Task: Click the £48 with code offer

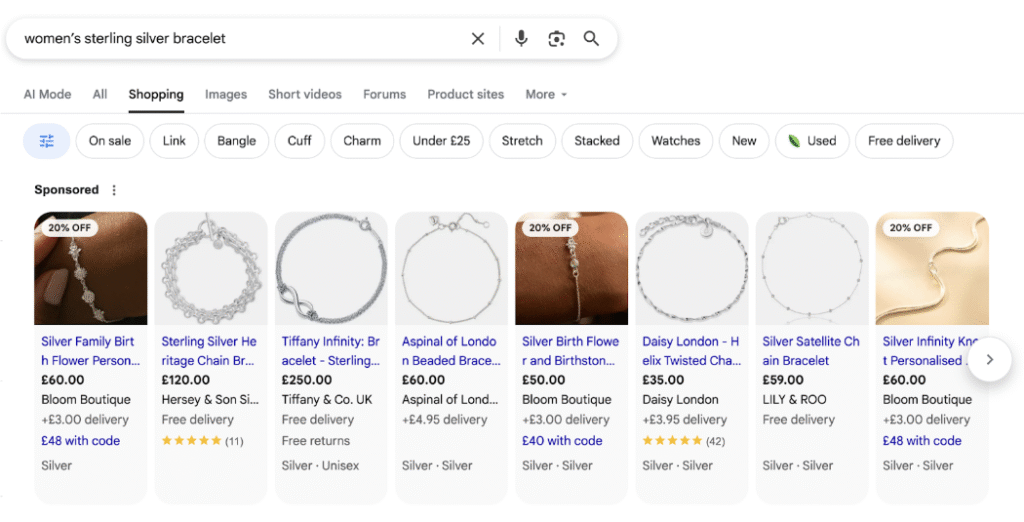Action: click(x=80, y=440)
